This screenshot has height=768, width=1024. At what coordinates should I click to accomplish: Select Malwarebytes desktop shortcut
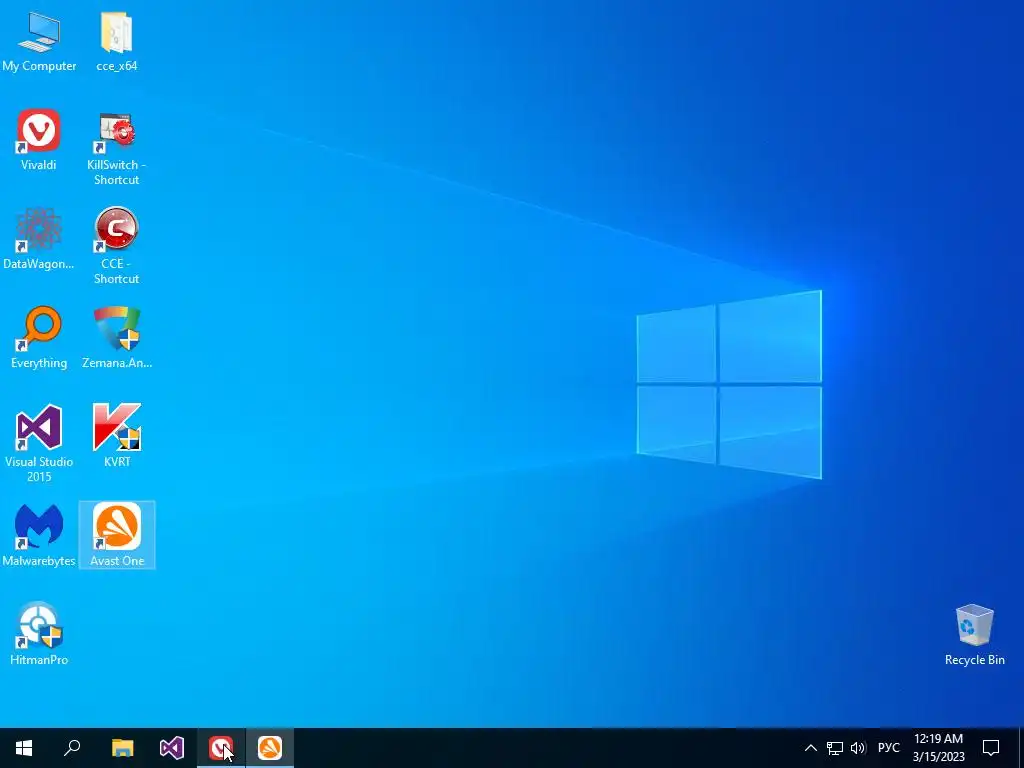pyautogui.click(x=39, y=536)
